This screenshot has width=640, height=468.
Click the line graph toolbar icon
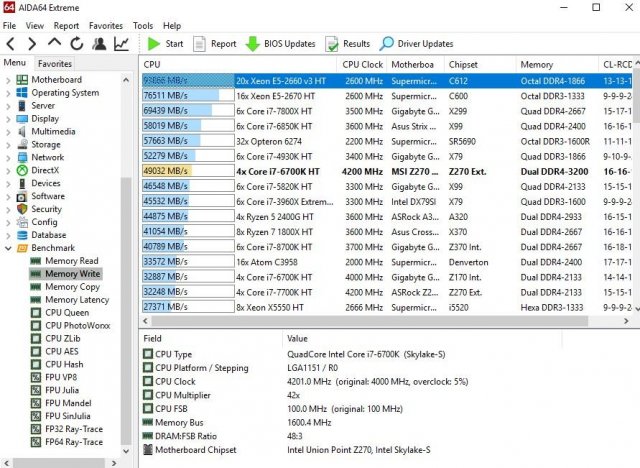click(x=121, y=44)
